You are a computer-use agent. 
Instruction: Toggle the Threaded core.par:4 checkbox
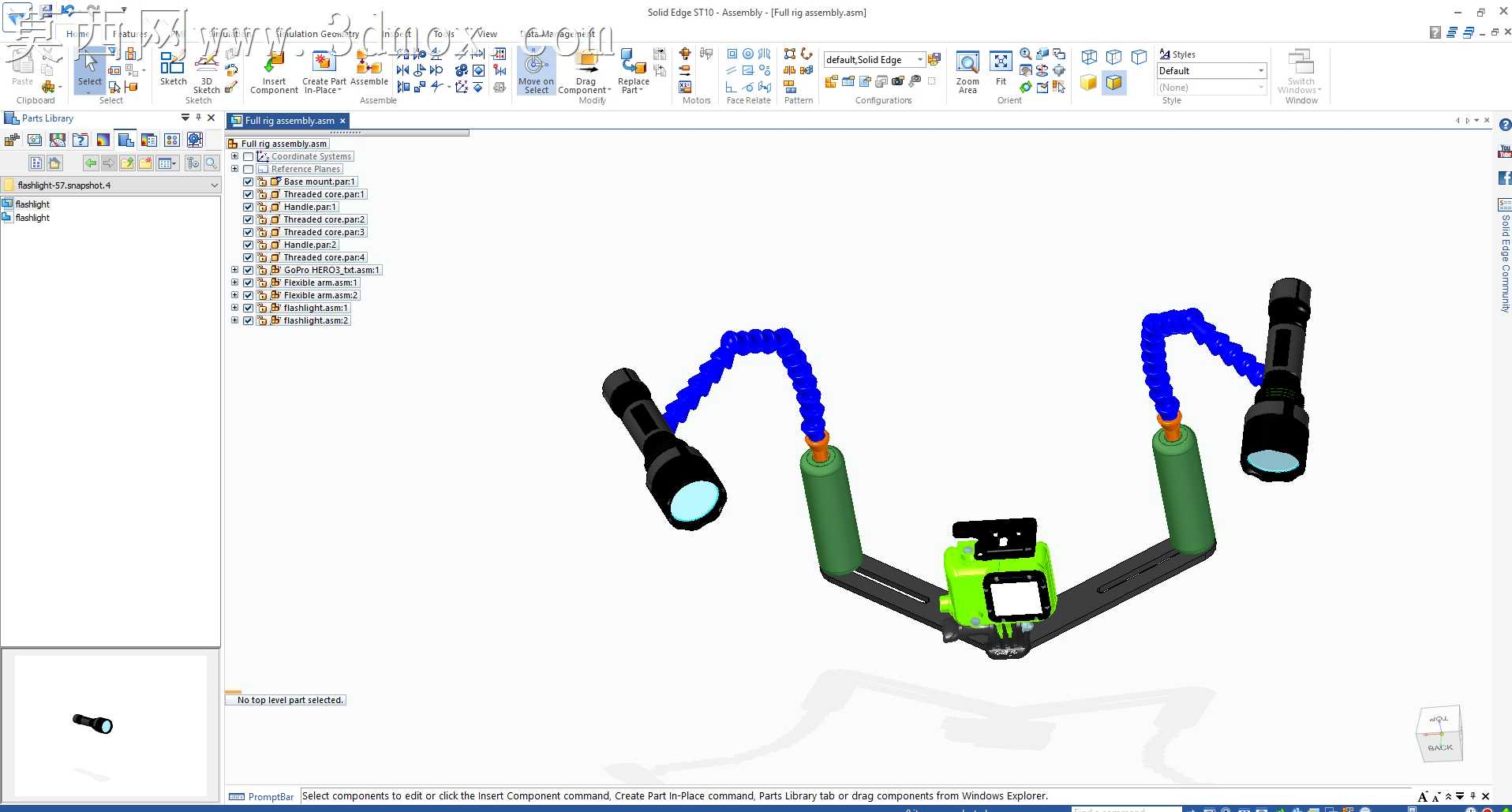[x=248, y=257]
